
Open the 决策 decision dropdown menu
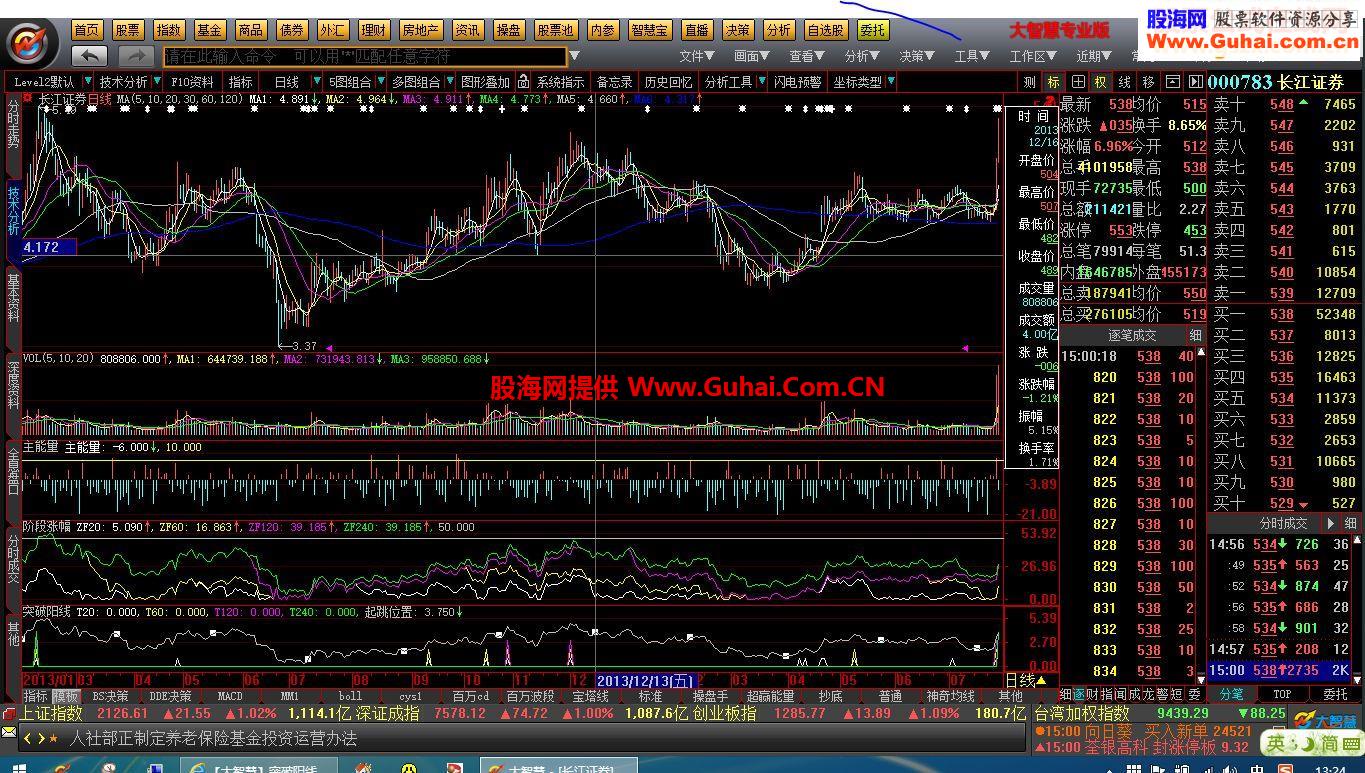pyautogui.click(x=917, y=56)
